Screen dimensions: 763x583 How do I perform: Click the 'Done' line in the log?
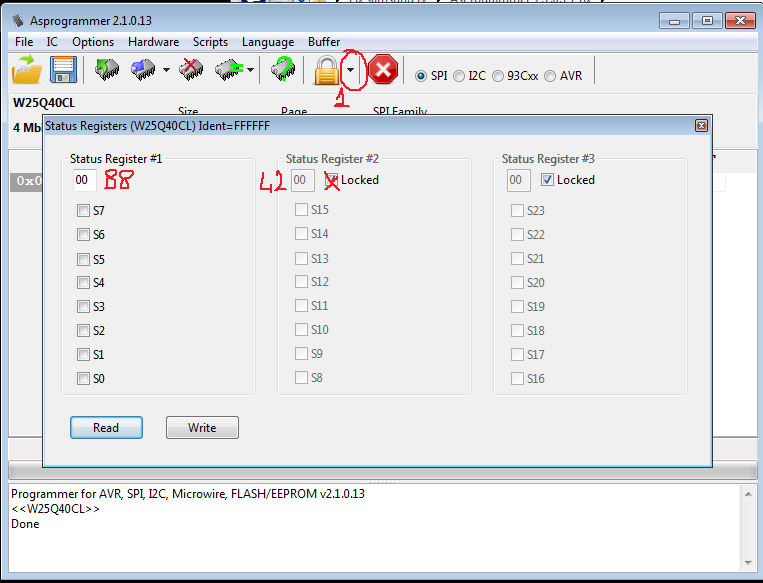tap(25, 524)
